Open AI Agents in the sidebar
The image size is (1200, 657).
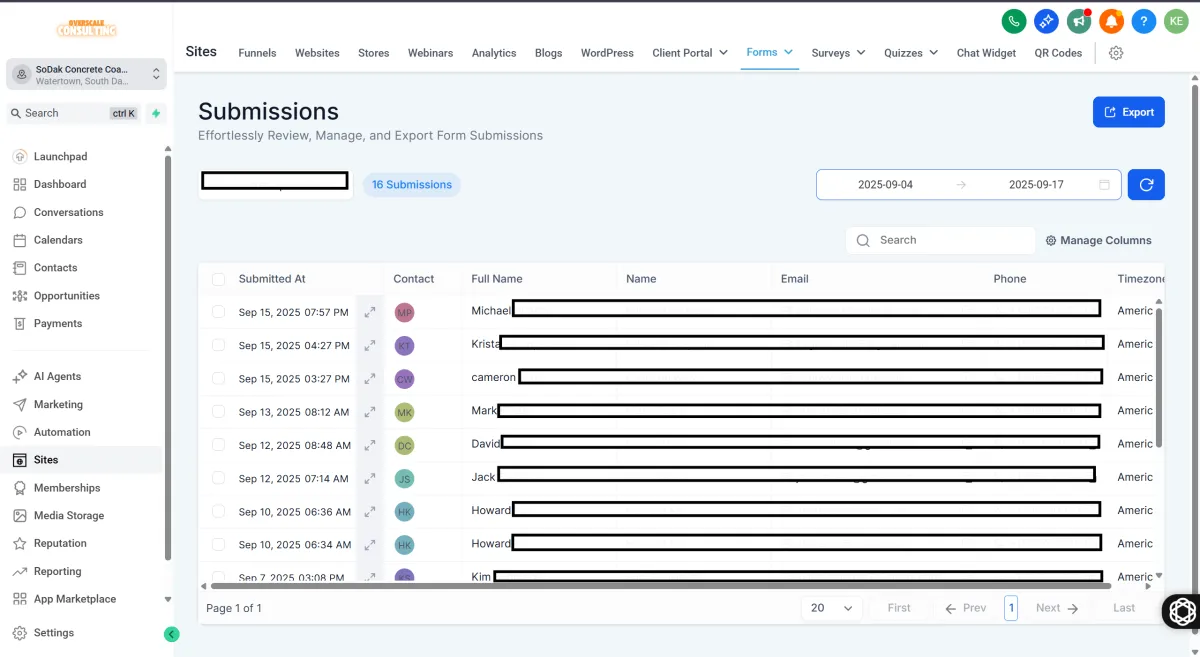pos(57,377)
